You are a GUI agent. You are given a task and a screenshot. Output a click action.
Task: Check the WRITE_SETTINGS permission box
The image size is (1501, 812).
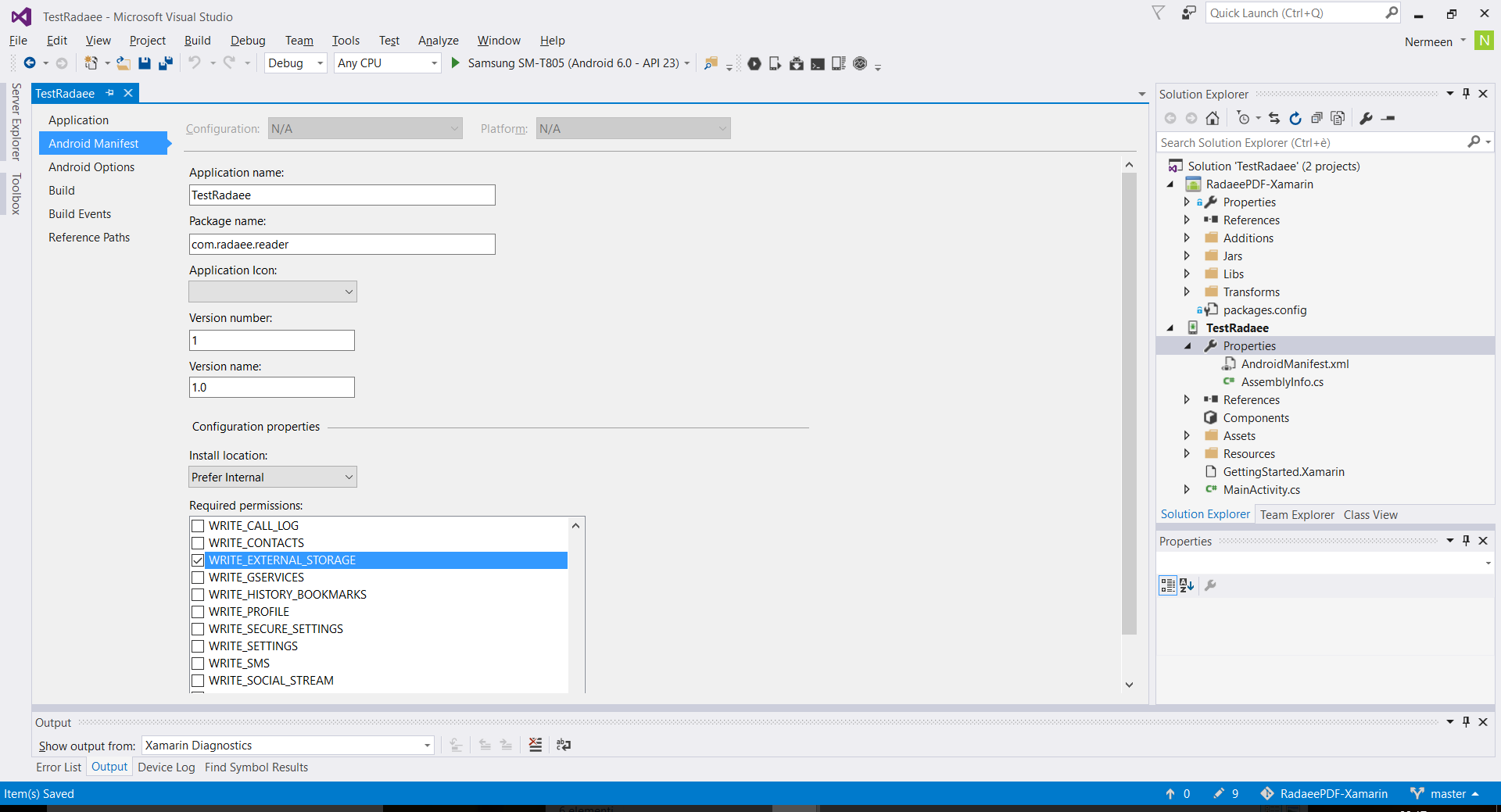pos(198,646)
